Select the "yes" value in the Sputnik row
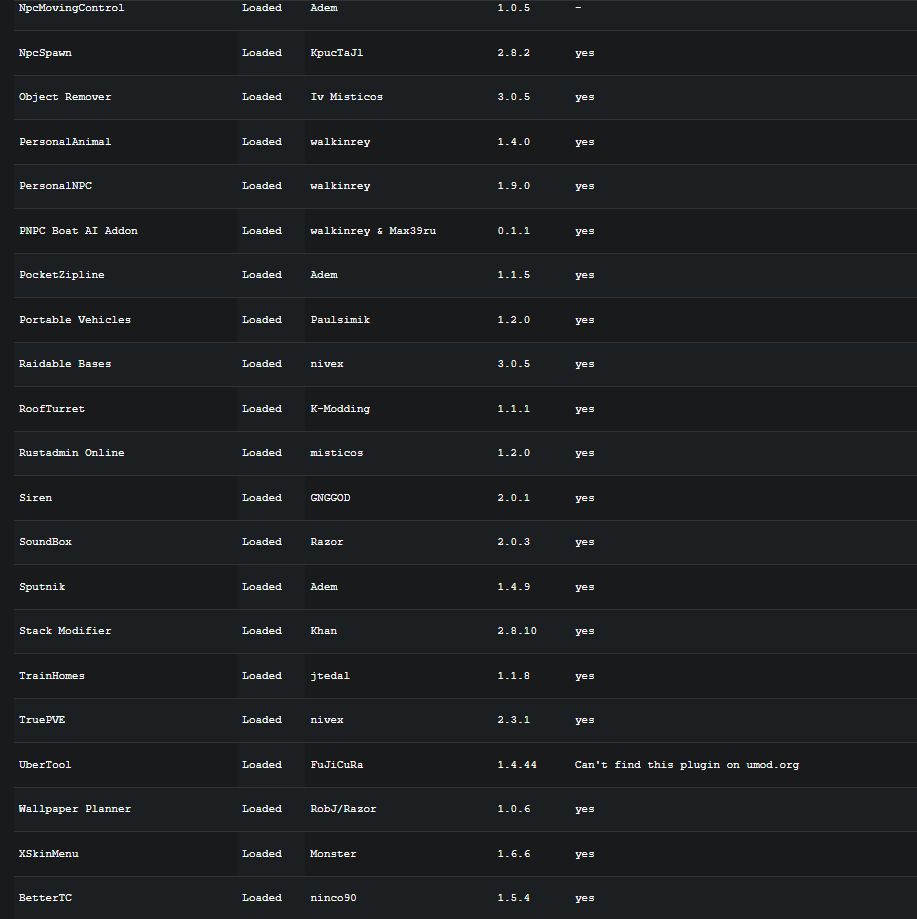 coord(585,587)
